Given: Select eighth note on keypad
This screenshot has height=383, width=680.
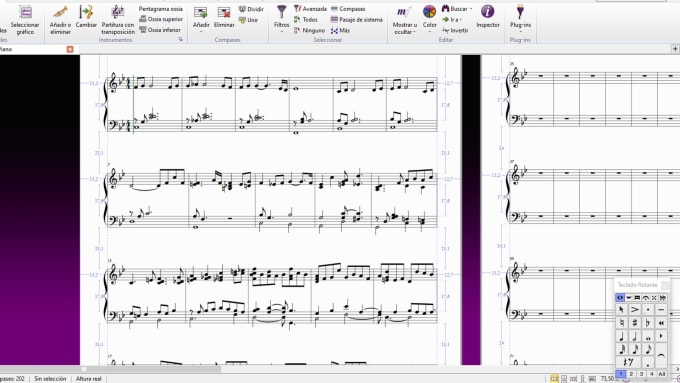Looking at the screenshot, I should pyautogui.click(x=648, y=349).
